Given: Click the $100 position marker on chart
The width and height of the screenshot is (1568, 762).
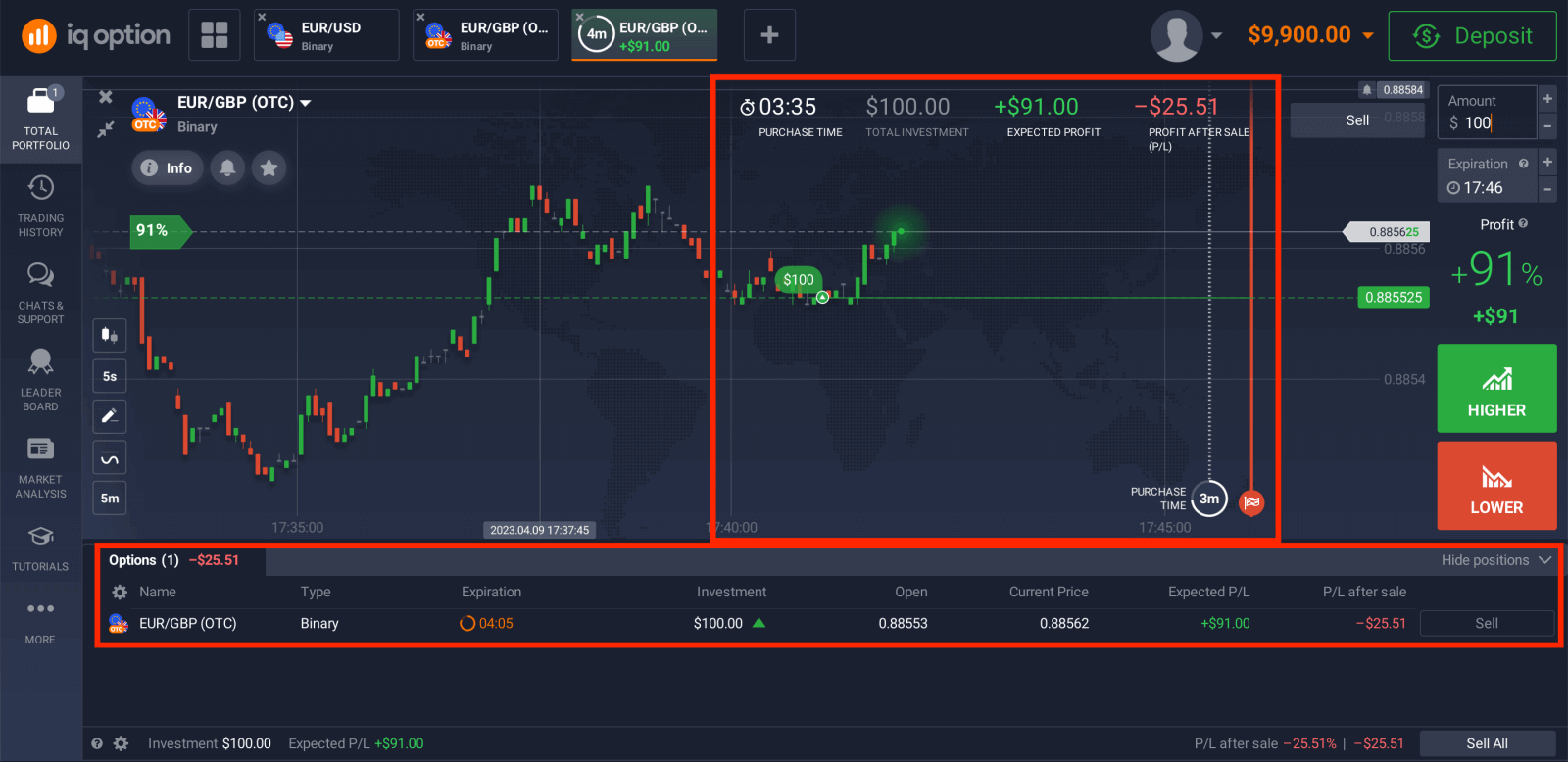Looking at the screenshot, I should click(799, 279).
